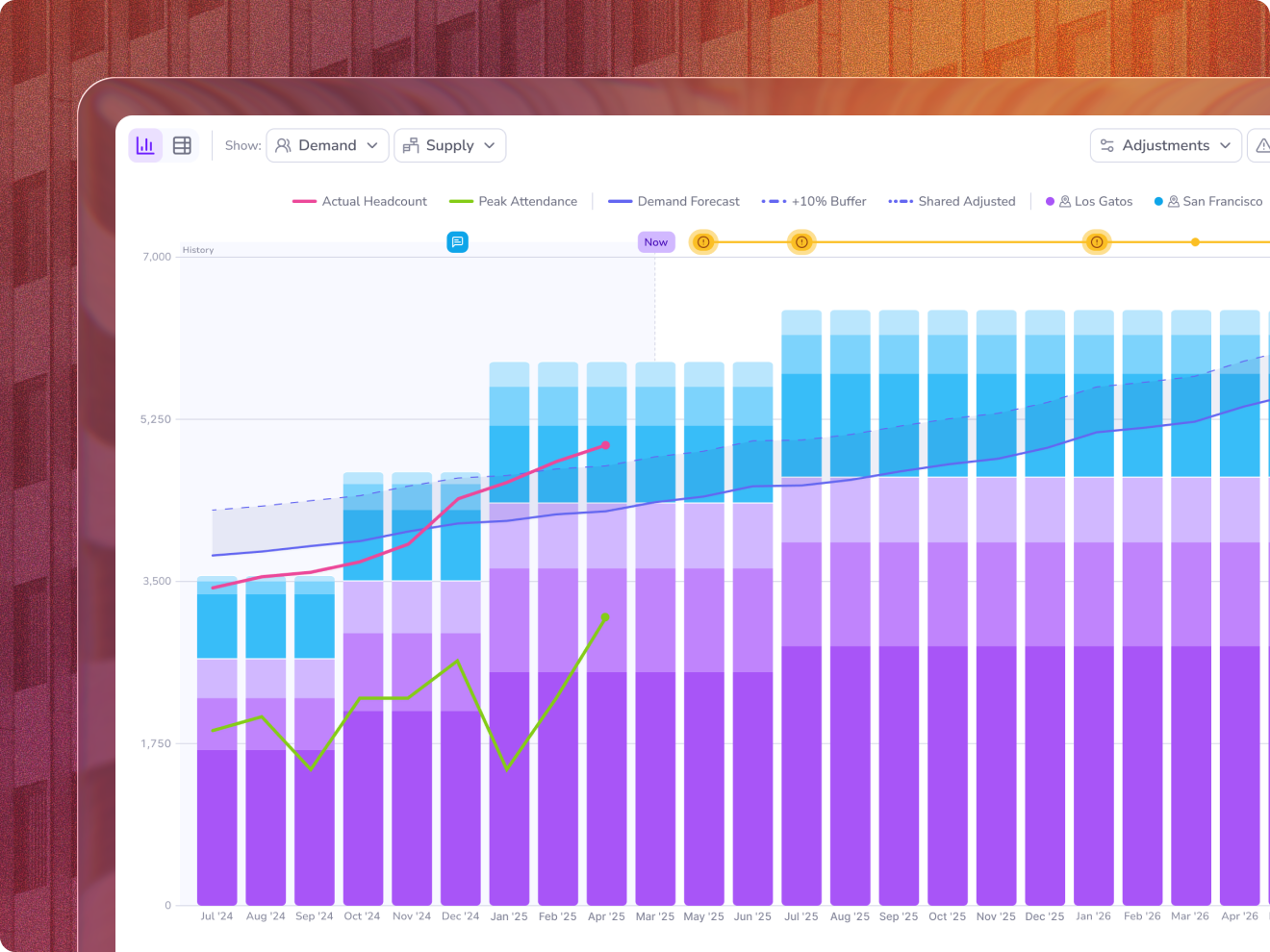Click the Supply hierarchy icon

pyautogui.click(x=411, y=145)
